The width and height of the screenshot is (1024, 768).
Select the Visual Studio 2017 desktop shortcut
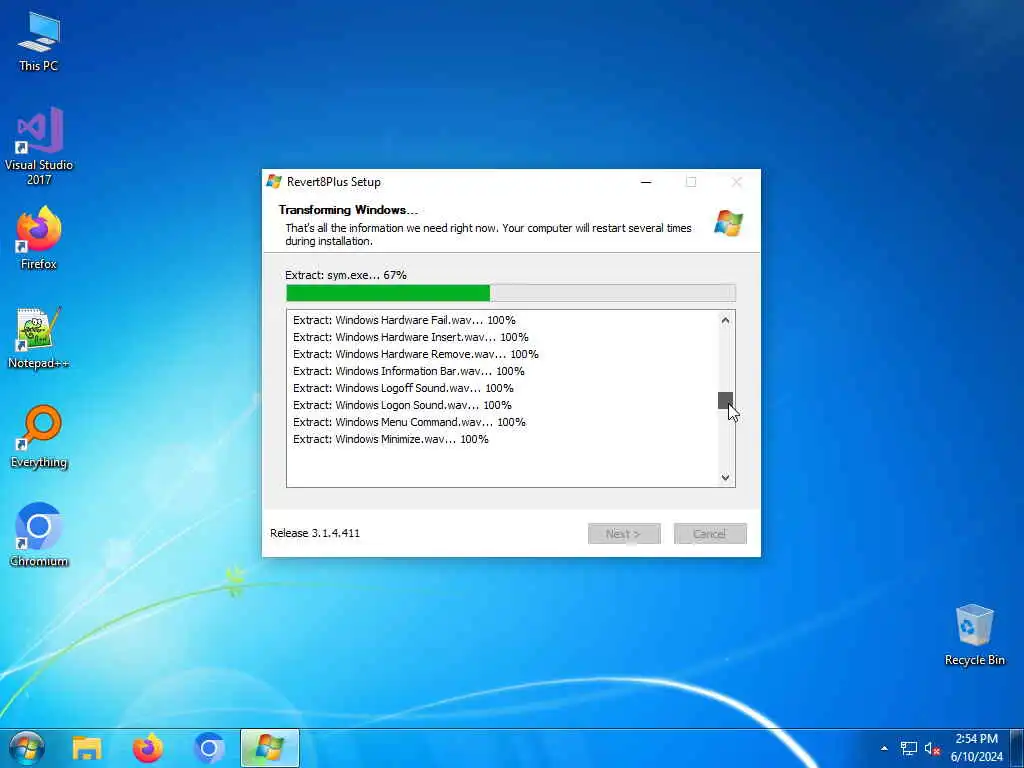point(39,146)
